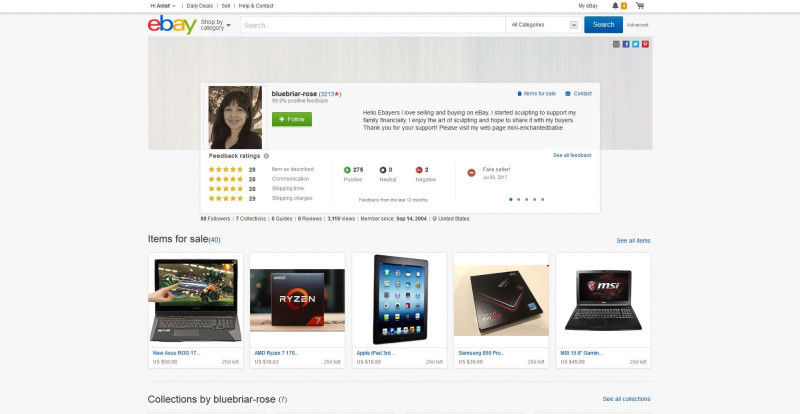Click the AMD Ryzen 7 170 title link
Screen dimensions: 800x414
[277, 353]
